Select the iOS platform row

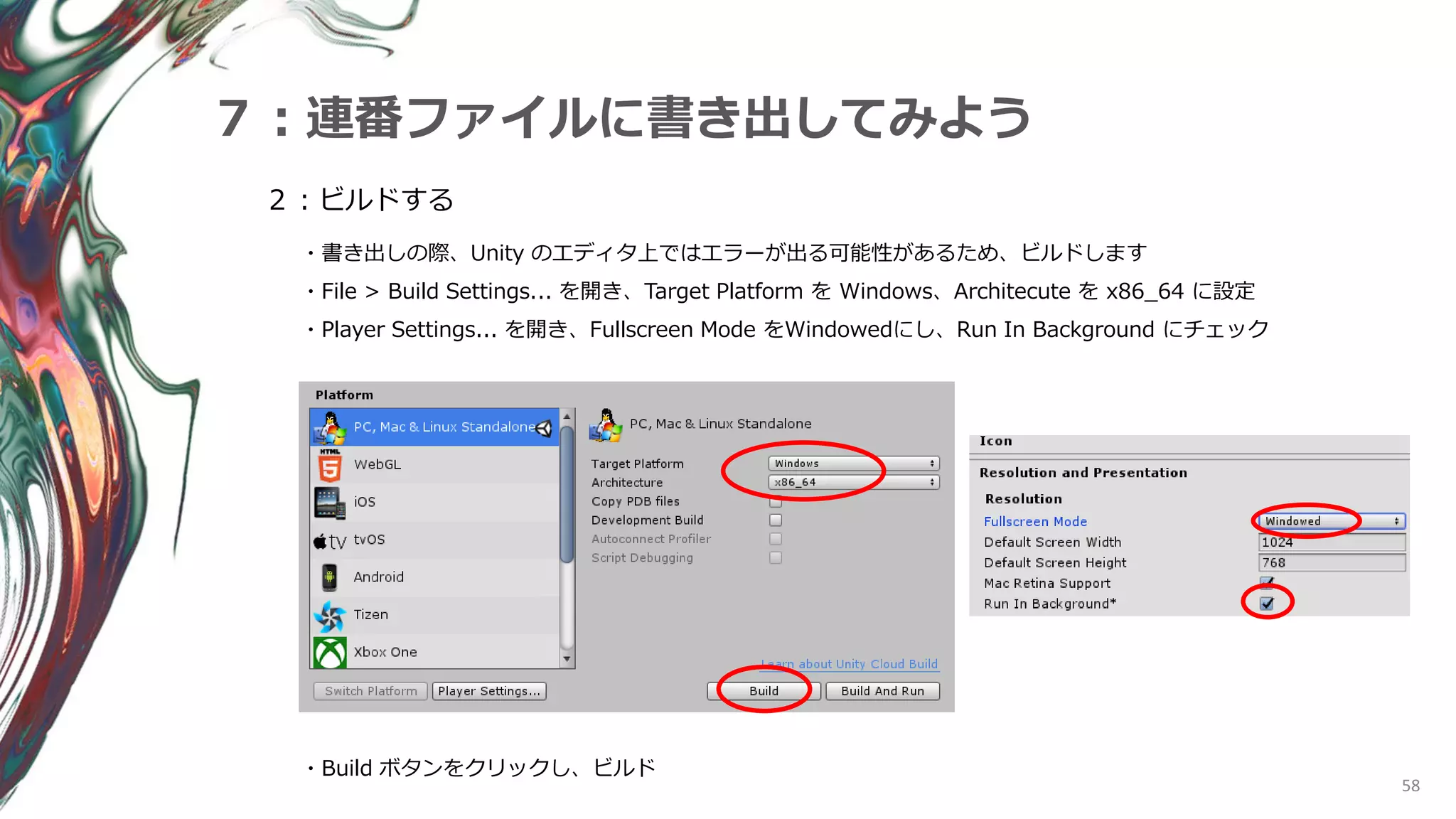pyautogui.click(x=435, y=502)
